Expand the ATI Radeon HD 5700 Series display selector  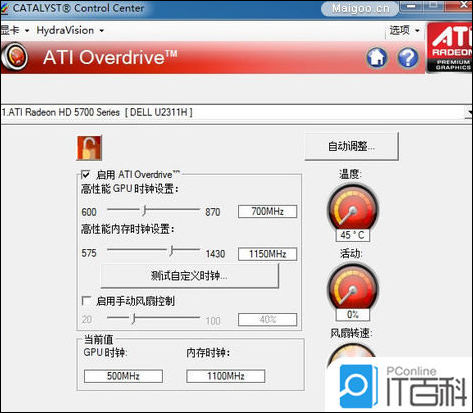469,112
